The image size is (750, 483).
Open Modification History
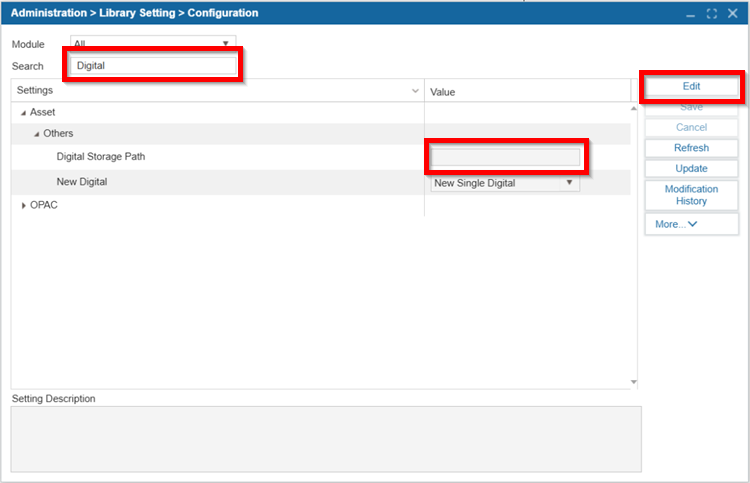coord(691,195)
